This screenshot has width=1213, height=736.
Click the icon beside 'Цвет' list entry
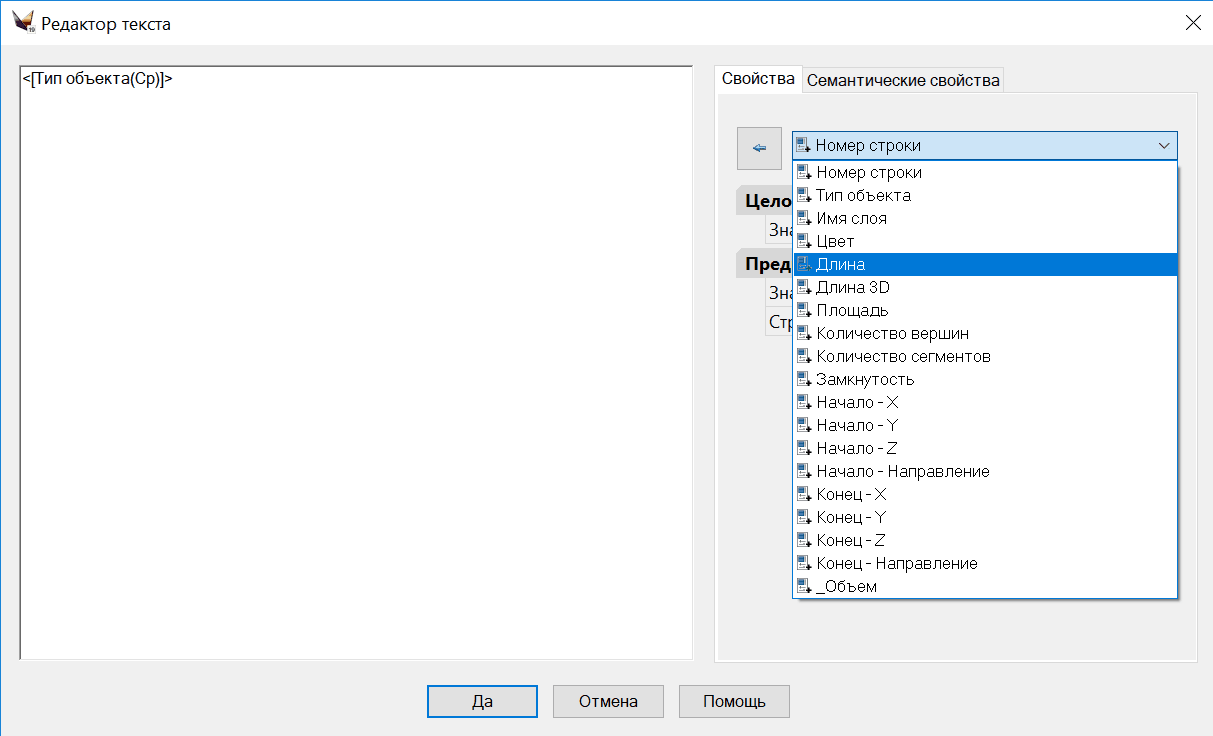[803, 242]
